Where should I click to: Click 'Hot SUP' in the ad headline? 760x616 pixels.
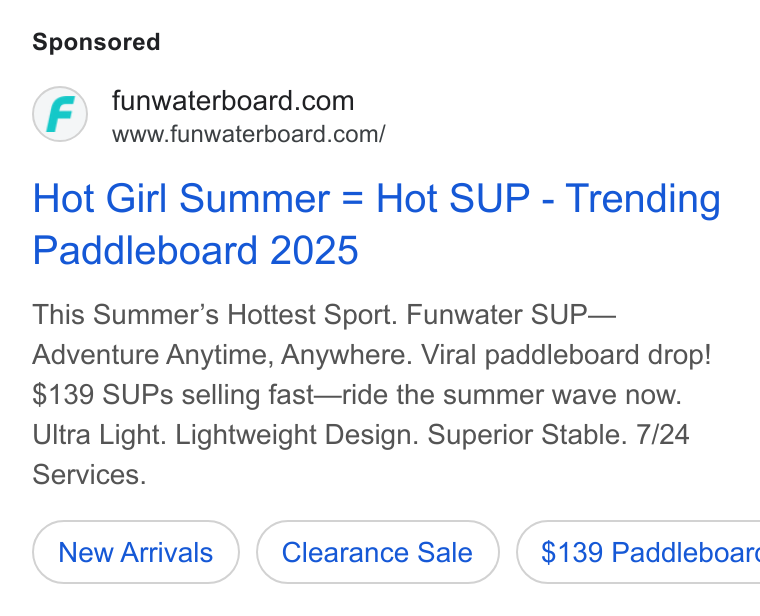[x=453, y=198]
